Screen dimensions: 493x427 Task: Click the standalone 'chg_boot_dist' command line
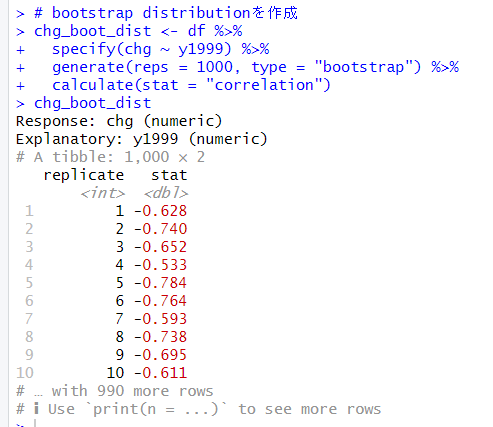(x=93, y=103)
